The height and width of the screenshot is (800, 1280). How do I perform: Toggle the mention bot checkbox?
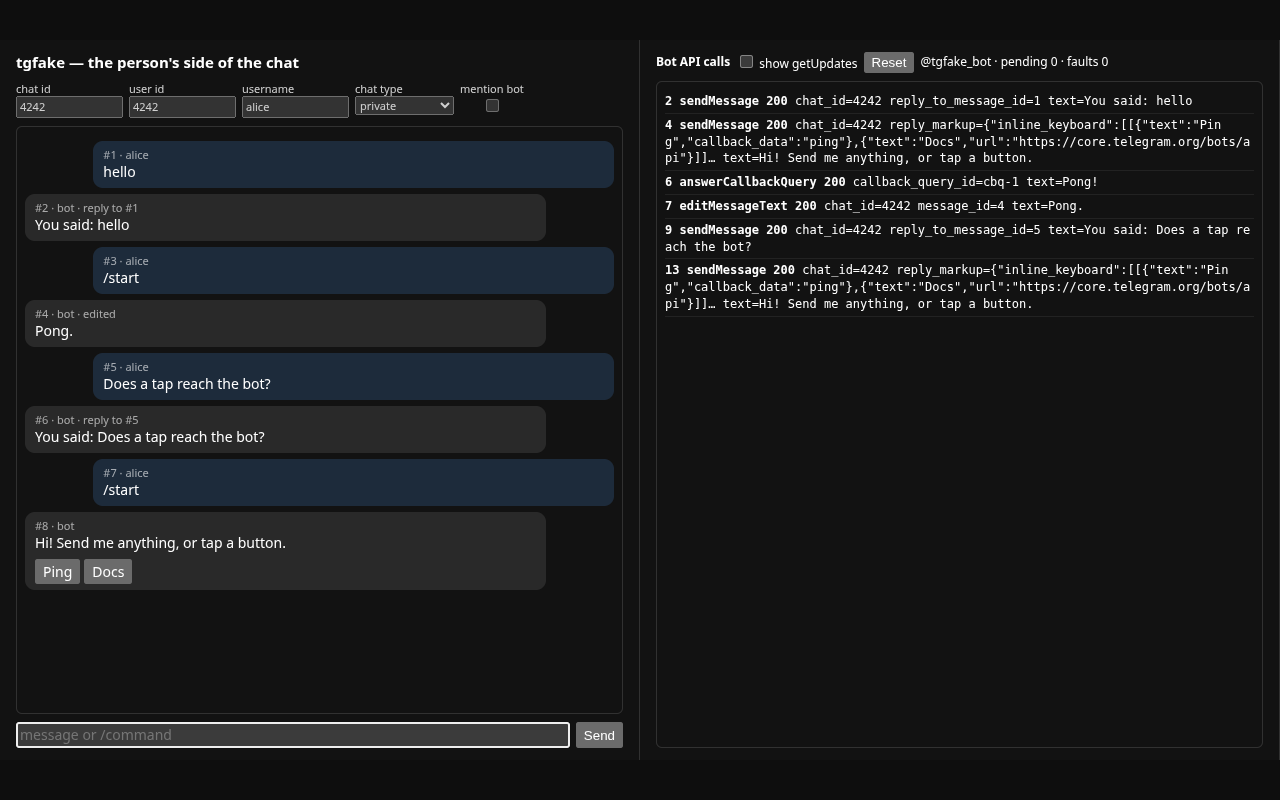point(492,106)
